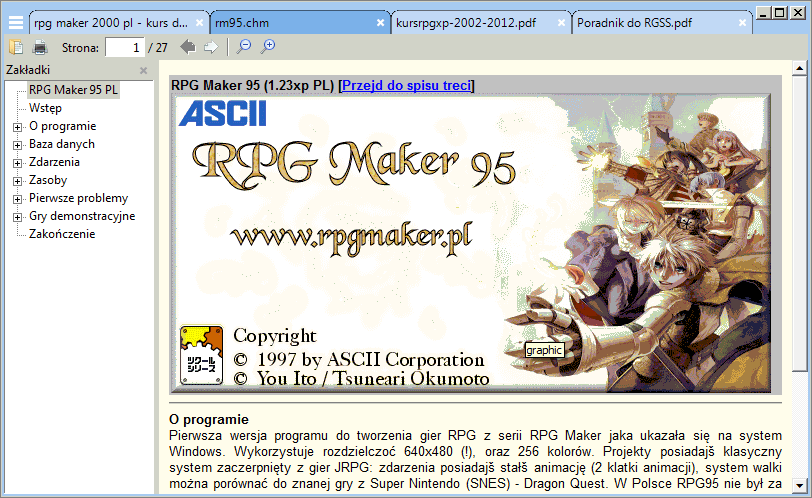
Task: Click scrollbar up arrow
Action: coord(800,68)
